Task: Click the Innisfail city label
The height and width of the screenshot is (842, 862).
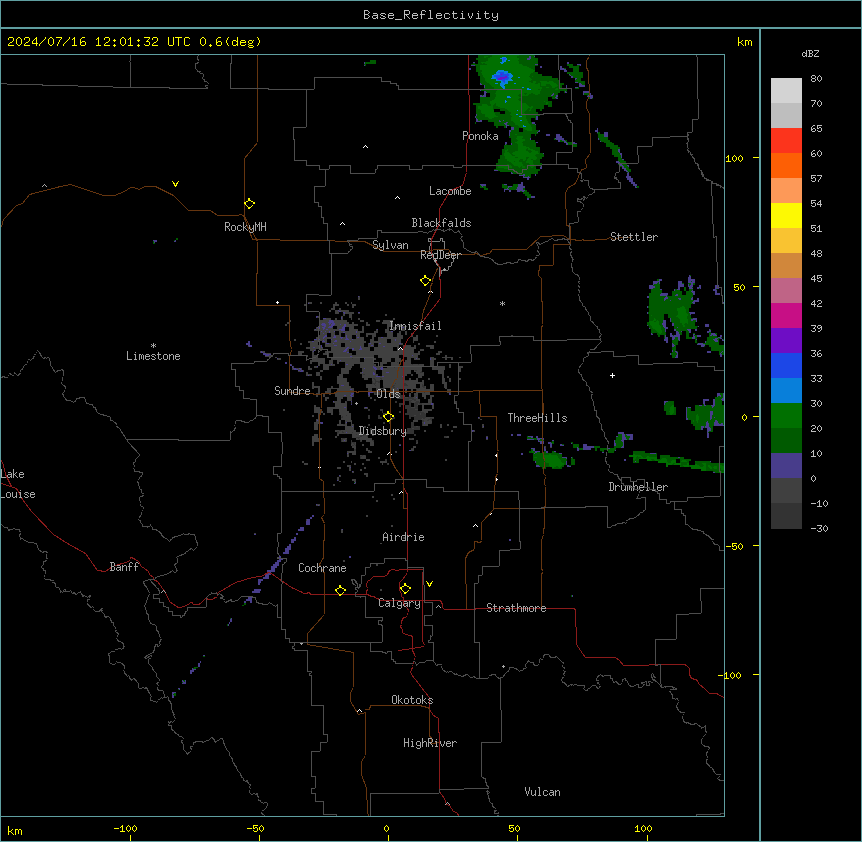Action: (415, 326)
